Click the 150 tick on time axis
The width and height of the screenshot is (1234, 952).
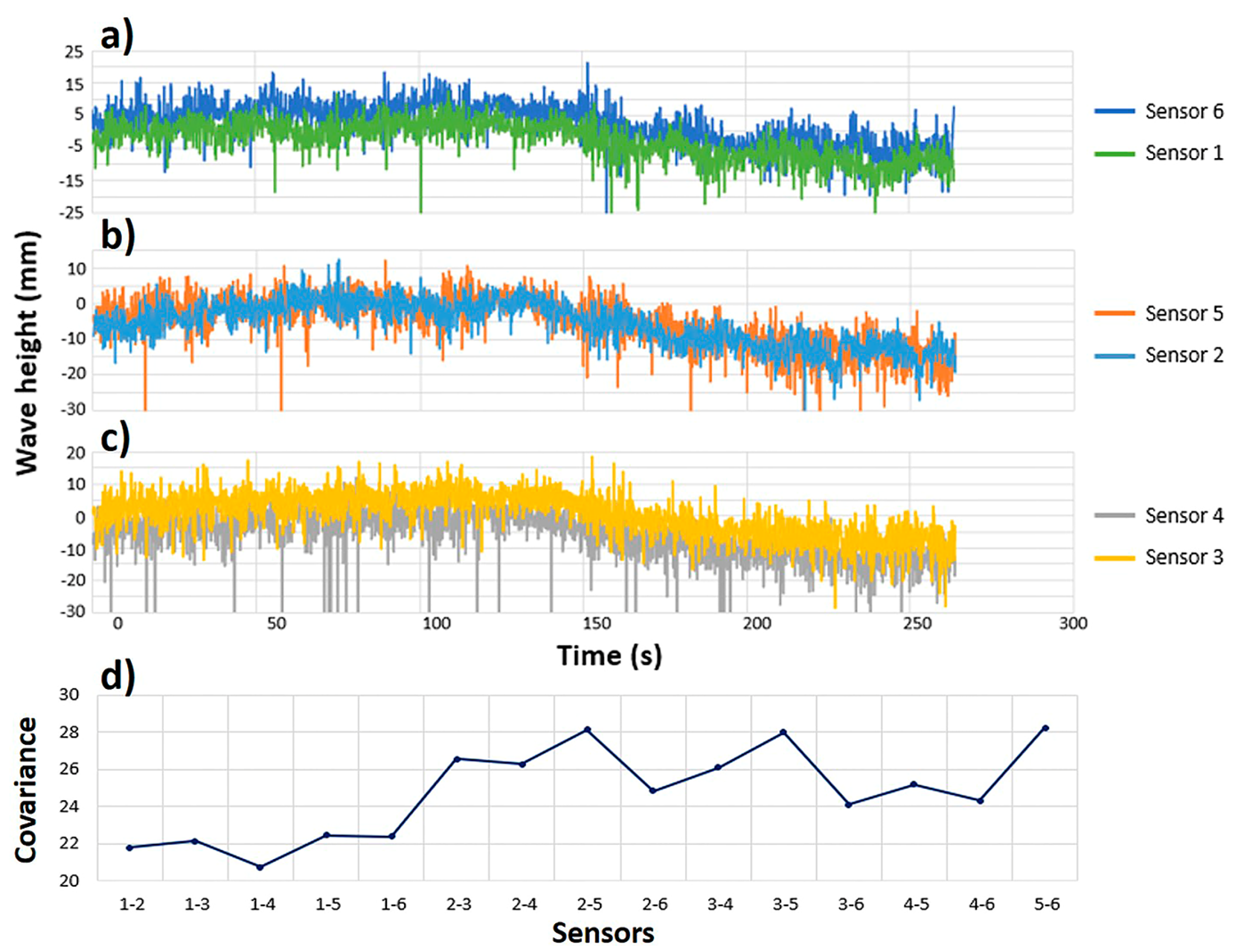click(x=597, y=623)
